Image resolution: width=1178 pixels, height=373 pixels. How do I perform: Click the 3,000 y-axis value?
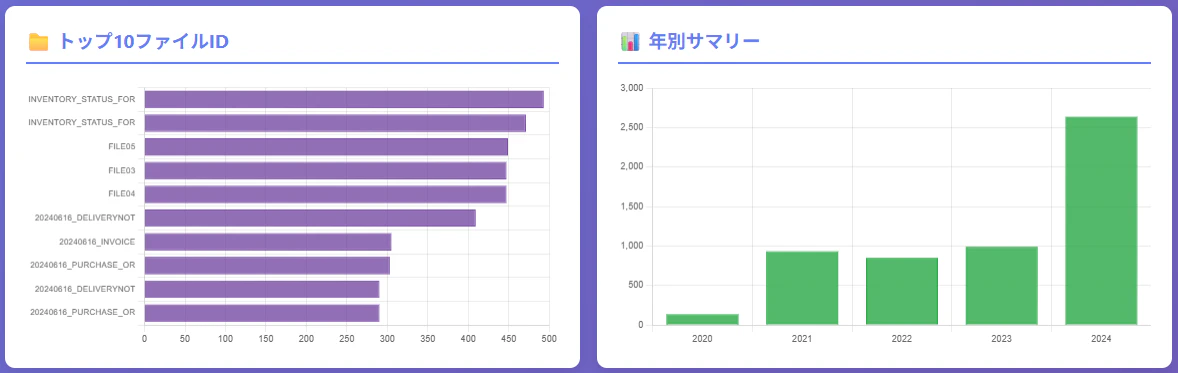[x=632, y=88]
